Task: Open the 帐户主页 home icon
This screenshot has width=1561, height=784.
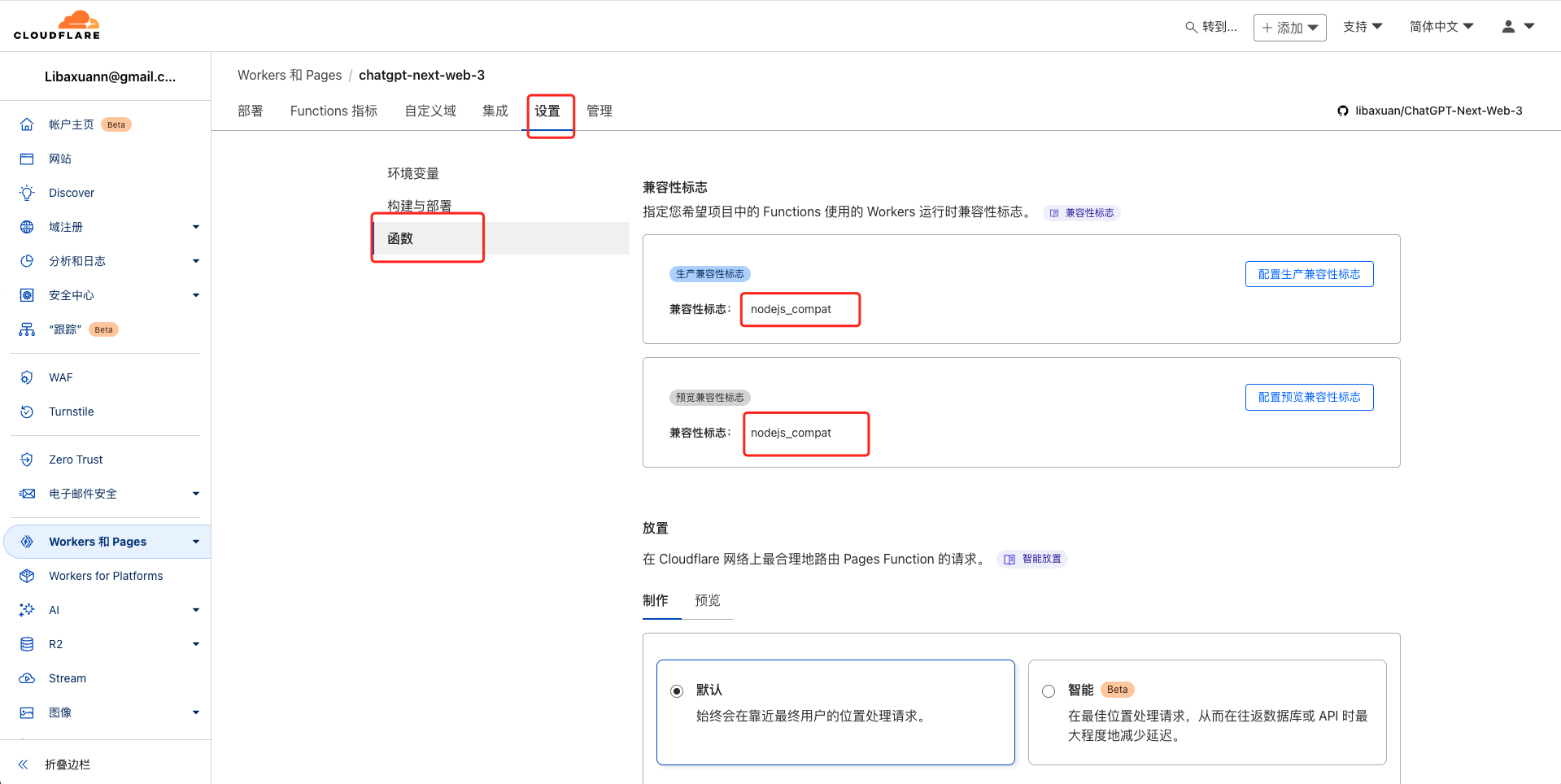Action: (x=27, y=124)
